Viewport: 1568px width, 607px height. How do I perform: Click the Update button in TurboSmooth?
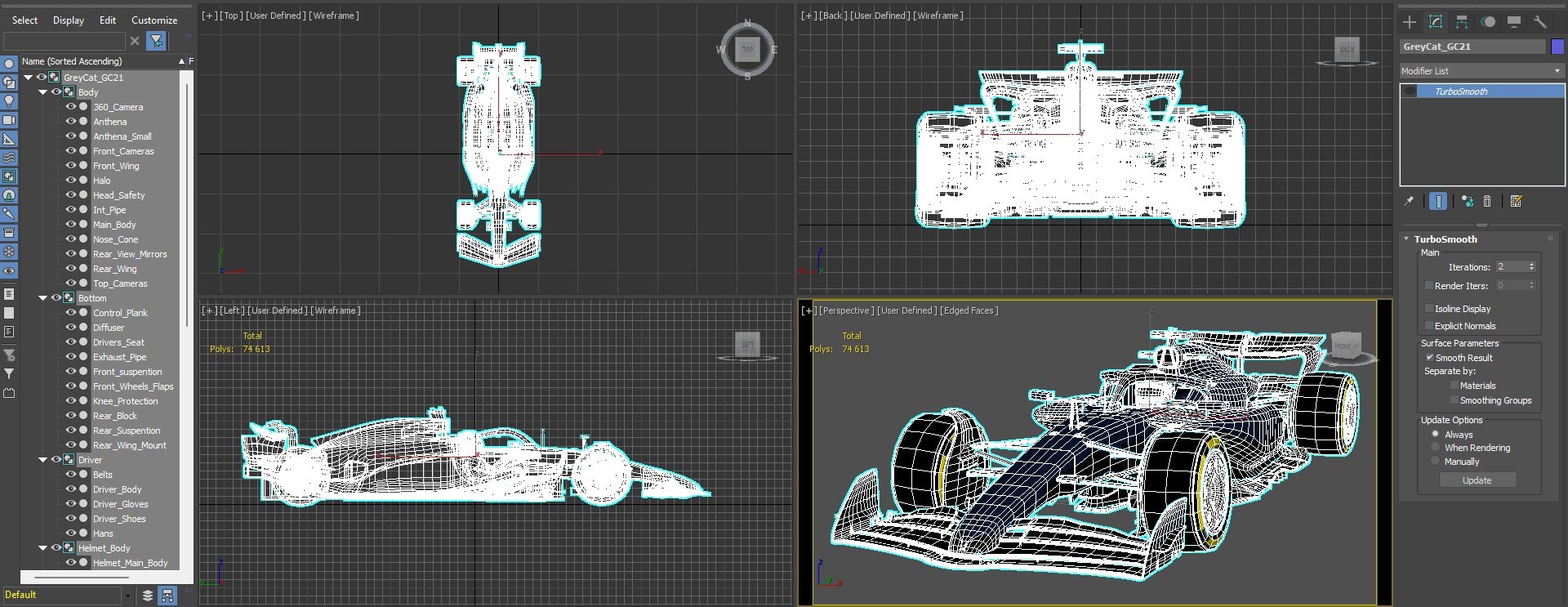pos(1477,480)
